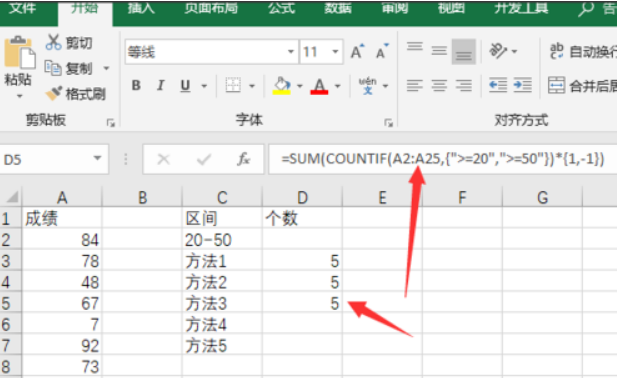Enable wrap text 自动换行
This screenshot has width=617, height=378.
coord(582,52)
